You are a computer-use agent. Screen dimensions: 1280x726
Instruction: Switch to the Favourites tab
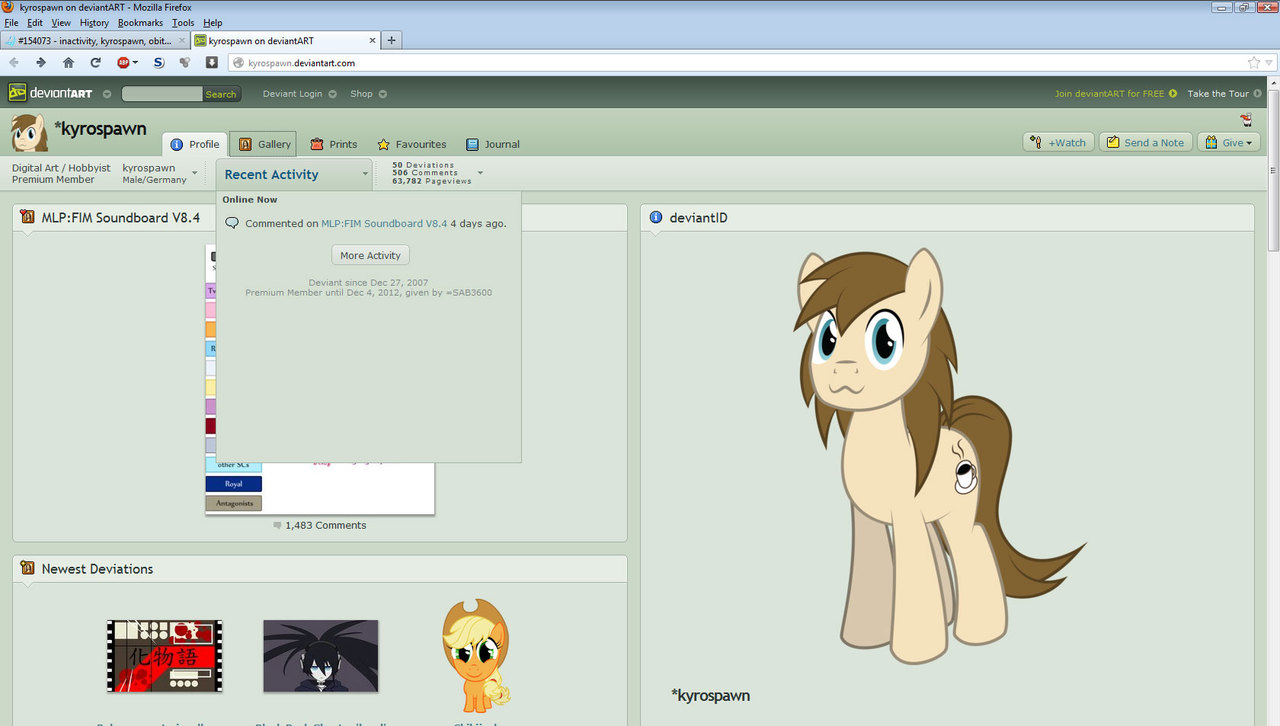(x=411, y=144)
